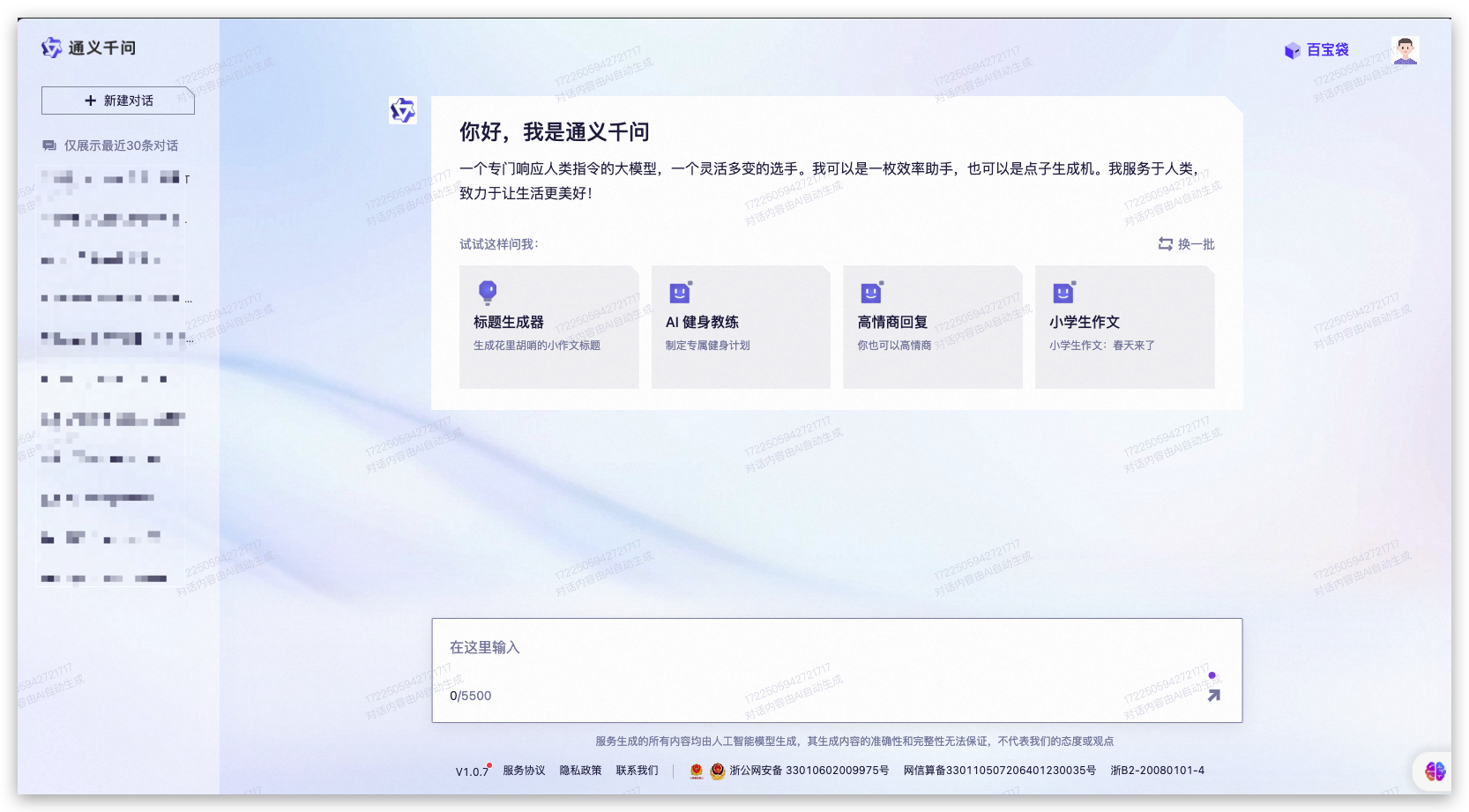Open the user avatar profile menu
1469x812 pixels.
[x=1405, y=50]
